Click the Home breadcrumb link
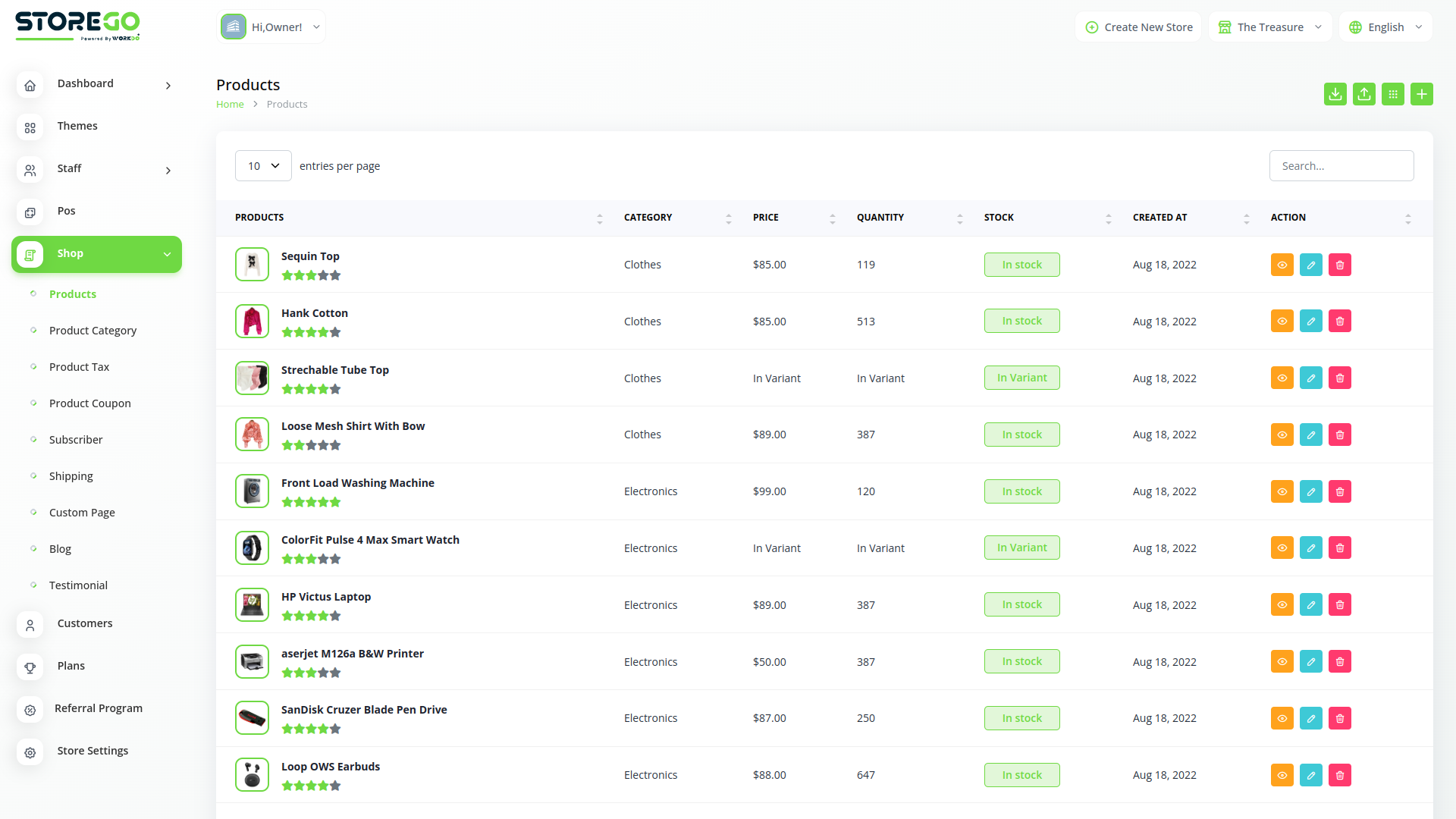 pyautogui.click(x=230, y=105)
